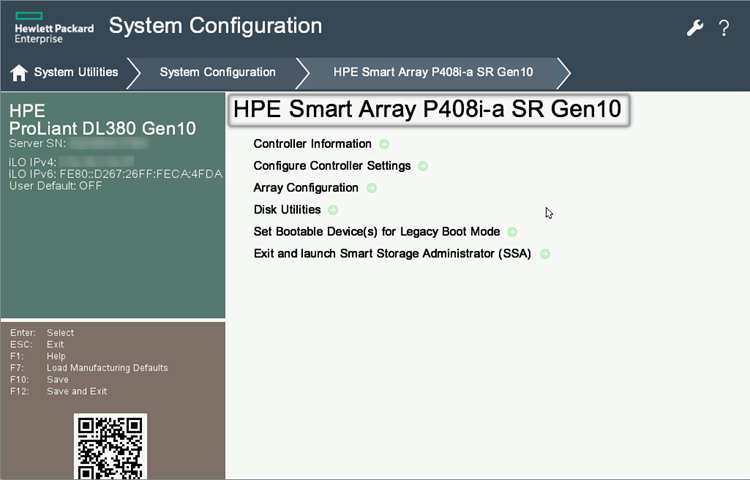This screenshot has width=750, height=480.
Task: Open Disk Utilities
Action: [x=287, y=210]
